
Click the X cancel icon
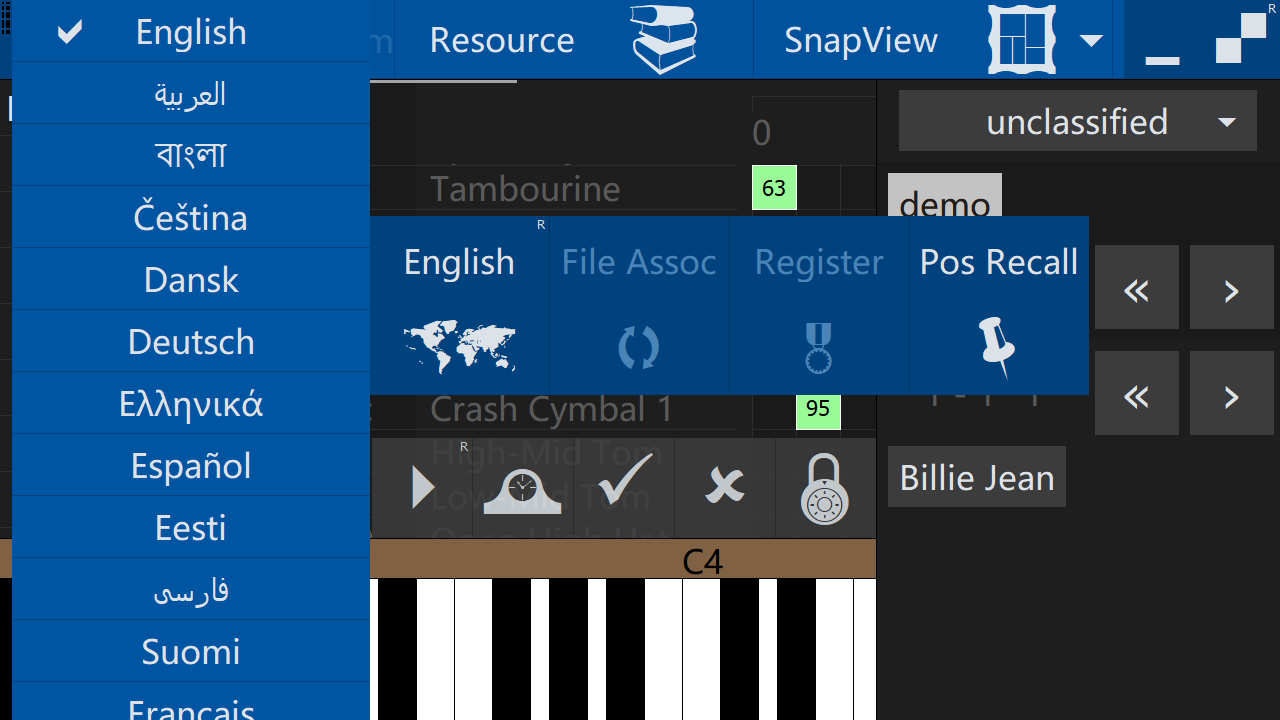point(725,487)
